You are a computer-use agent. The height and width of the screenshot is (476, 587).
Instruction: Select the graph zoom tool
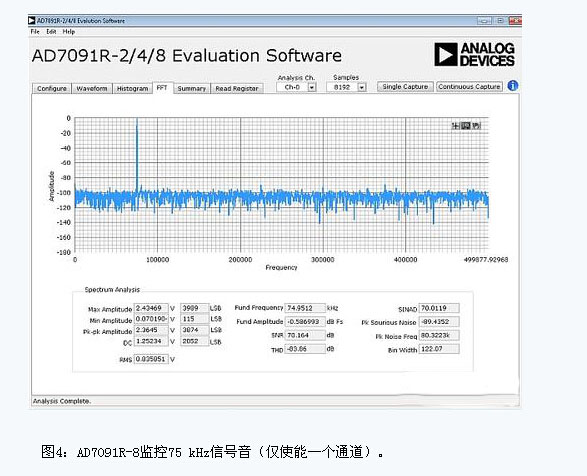point(465,126)
